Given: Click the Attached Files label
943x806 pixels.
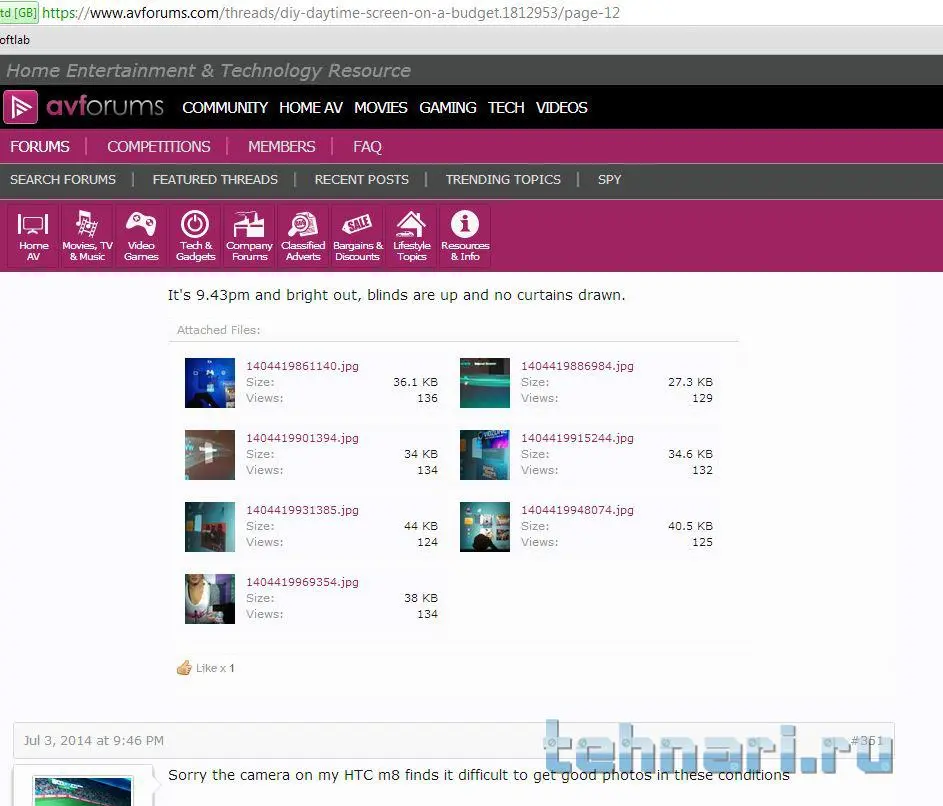Looking at the screenshot, I should [x=218, y=330].
